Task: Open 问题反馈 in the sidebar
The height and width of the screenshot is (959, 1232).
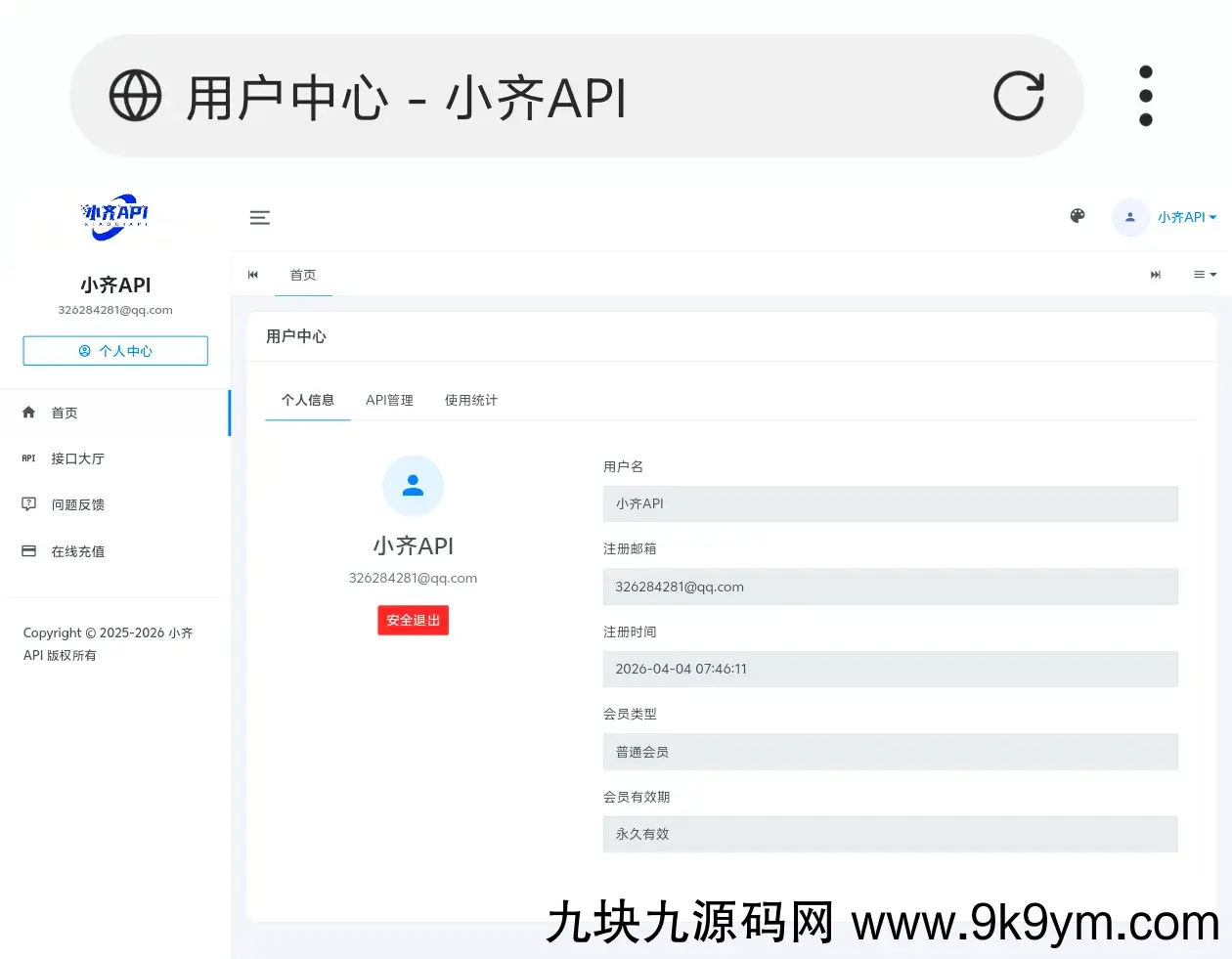Action: 77,504
